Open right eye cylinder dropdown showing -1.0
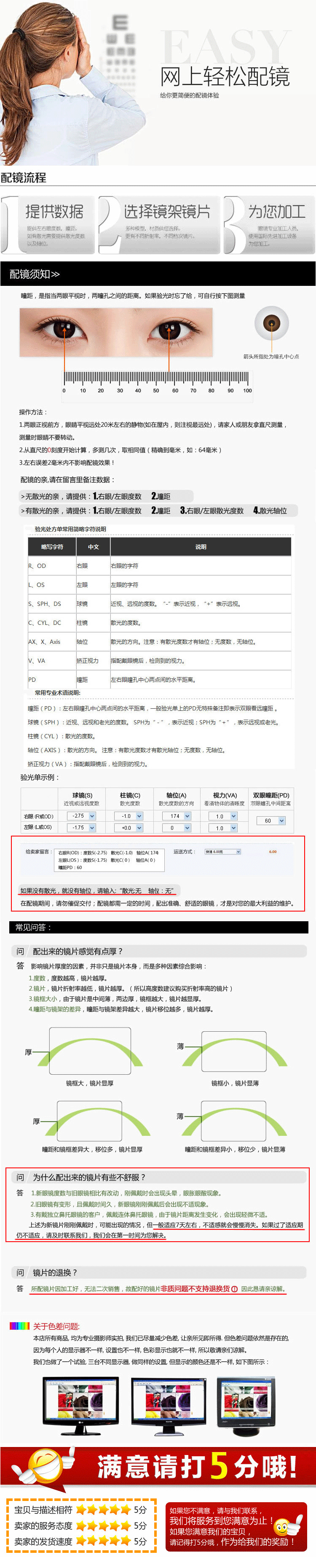The image size is (316, 1568). coord(129,816)
